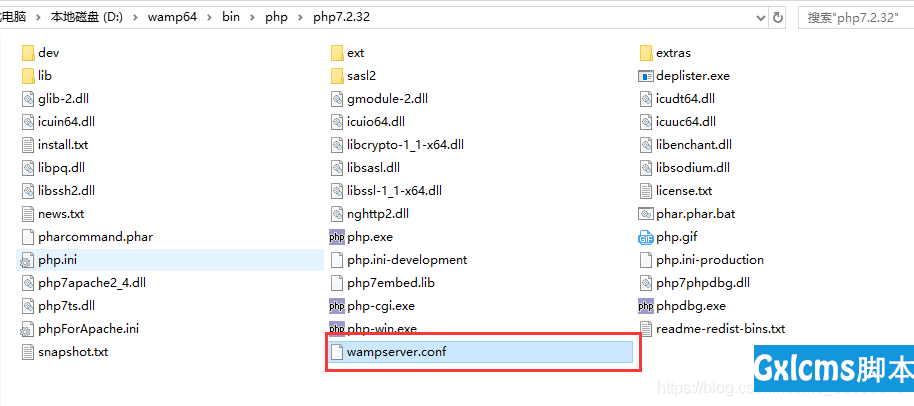The image size is (914, 406).
Task: Click the phpdbg.exe application icon
Action: click(646, 306)
